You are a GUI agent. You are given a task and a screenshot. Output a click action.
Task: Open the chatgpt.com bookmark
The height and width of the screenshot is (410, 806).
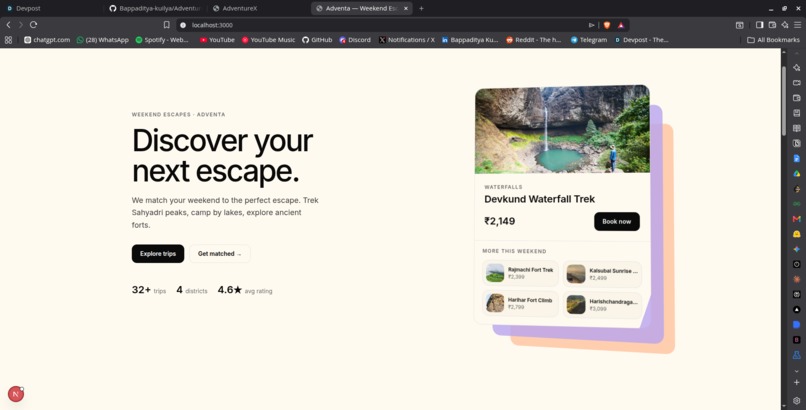(47, 40)
